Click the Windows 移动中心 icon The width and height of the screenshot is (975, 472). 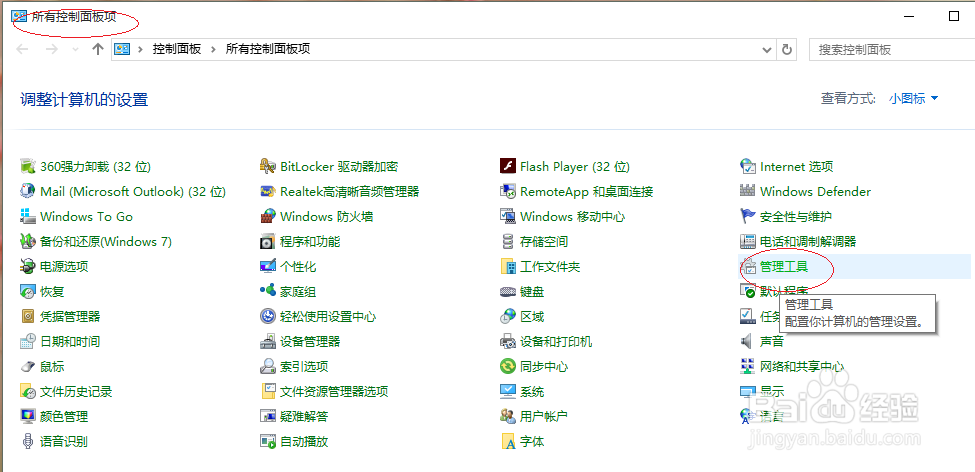click(x=508, y=216)
